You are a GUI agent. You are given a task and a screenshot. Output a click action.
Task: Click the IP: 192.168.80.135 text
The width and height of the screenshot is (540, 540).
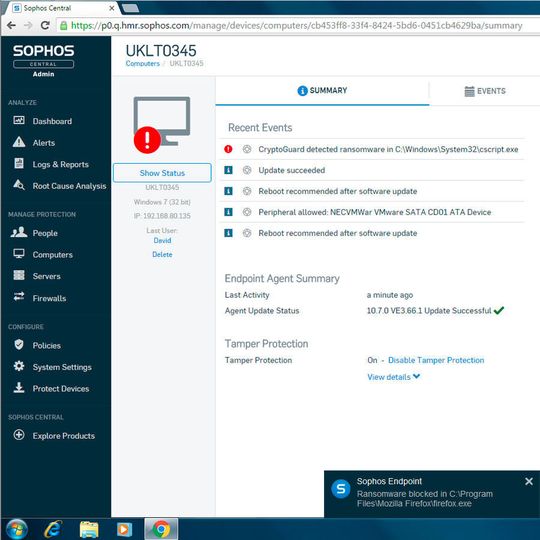pos(162,216)
